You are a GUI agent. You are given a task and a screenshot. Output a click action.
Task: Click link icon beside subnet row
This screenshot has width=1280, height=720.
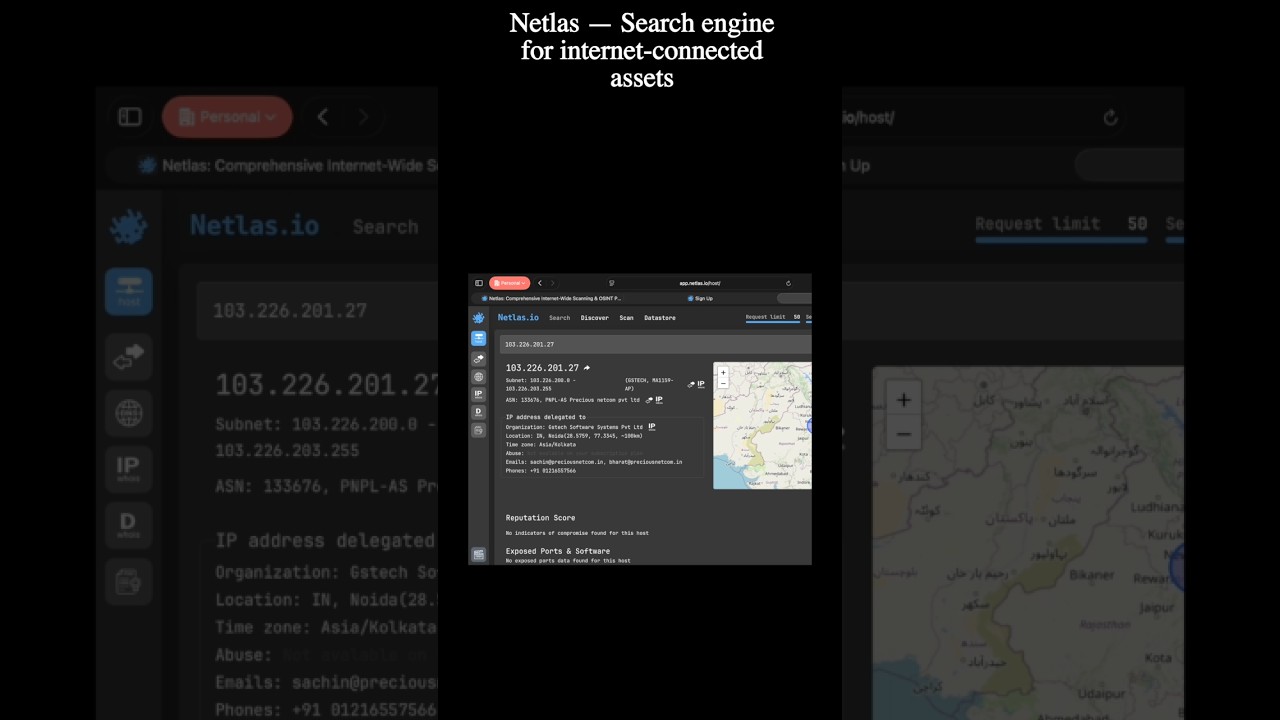click(691, 385)
